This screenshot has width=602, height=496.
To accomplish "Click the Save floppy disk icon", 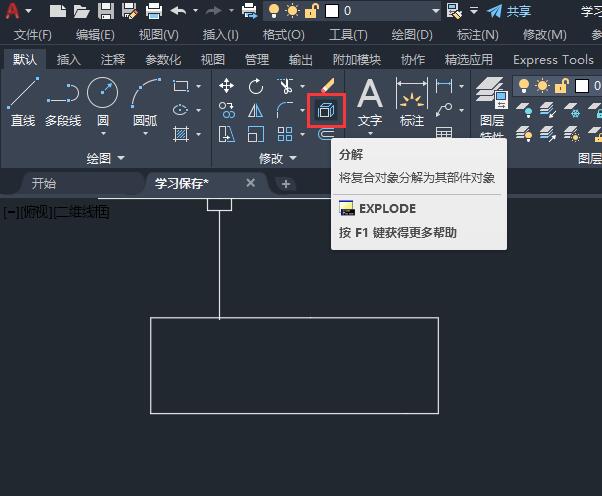I will point(106,11).
